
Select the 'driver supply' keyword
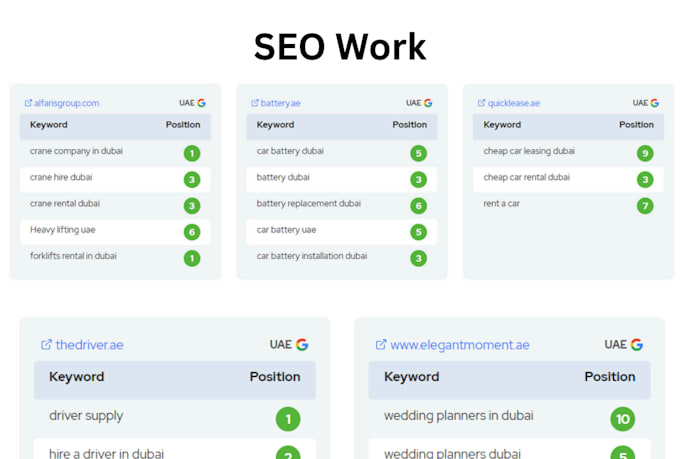click(x=86, y=416)
